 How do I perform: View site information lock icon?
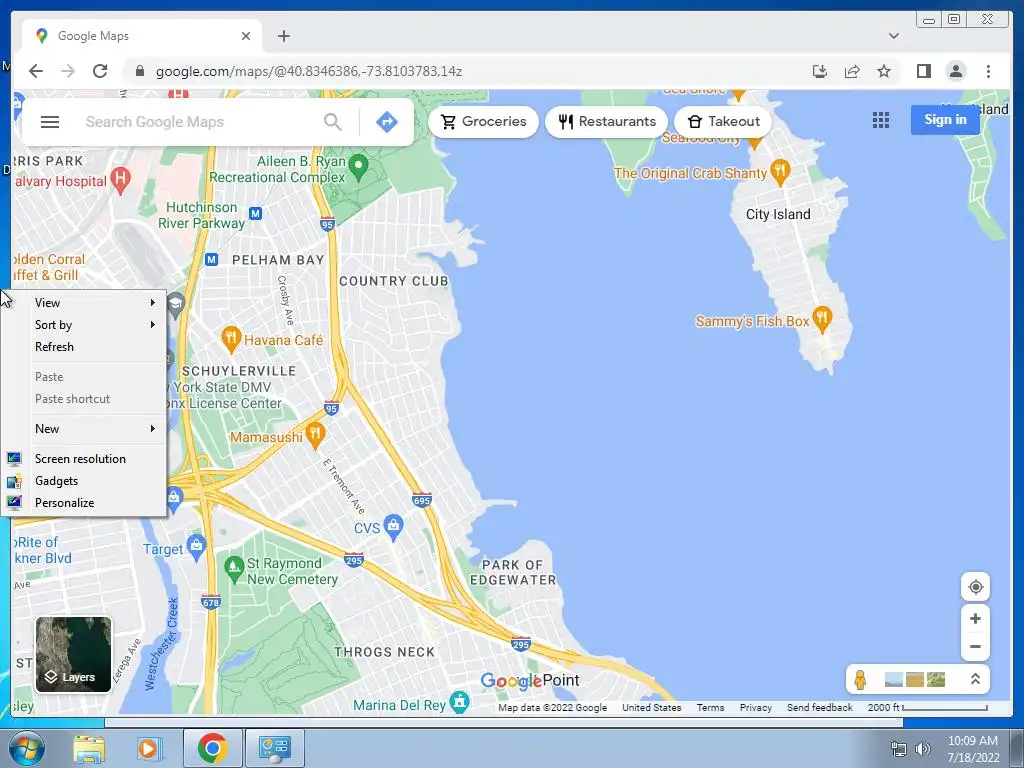[140, 71]
